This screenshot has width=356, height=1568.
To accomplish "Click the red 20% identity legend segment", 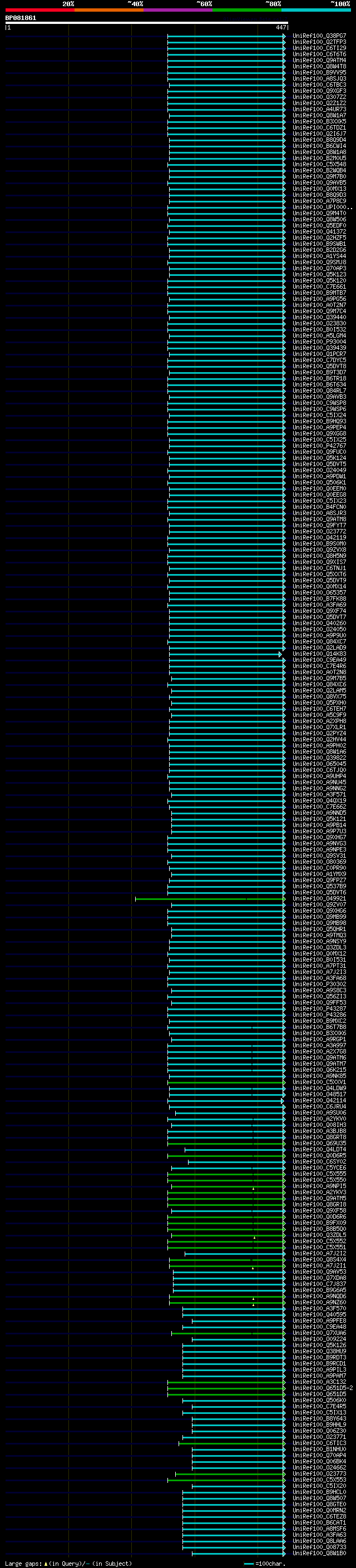I will click(39, 10).
